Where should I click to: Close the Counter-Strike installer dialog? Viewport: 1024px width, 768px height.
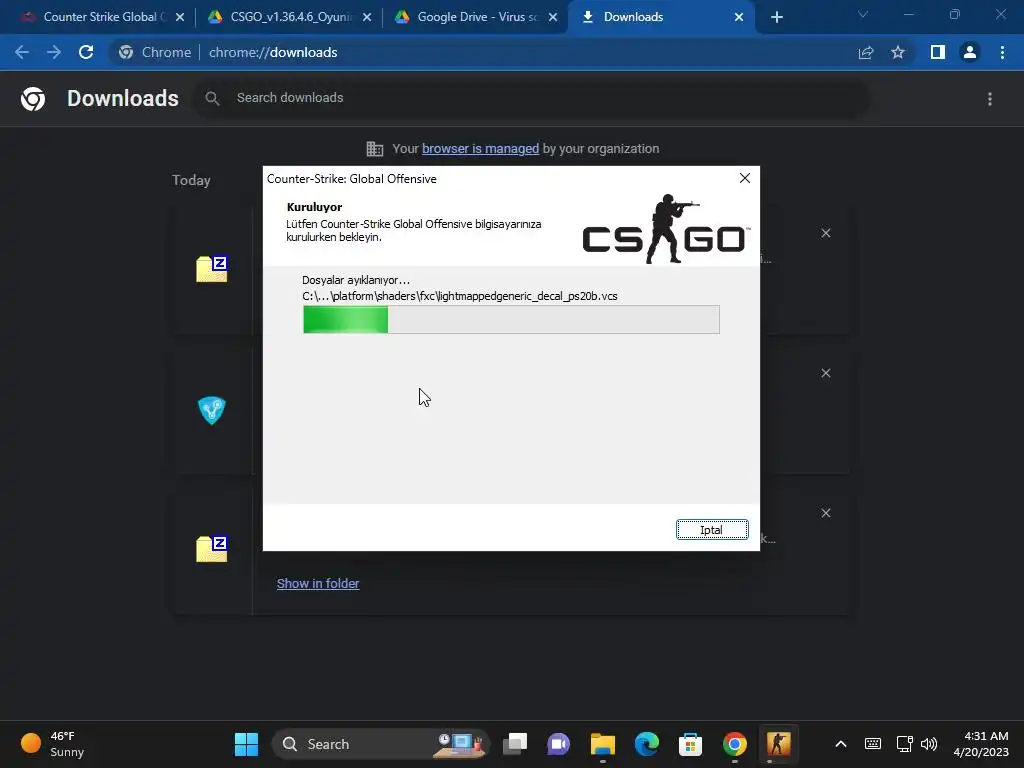coord(744,178)
